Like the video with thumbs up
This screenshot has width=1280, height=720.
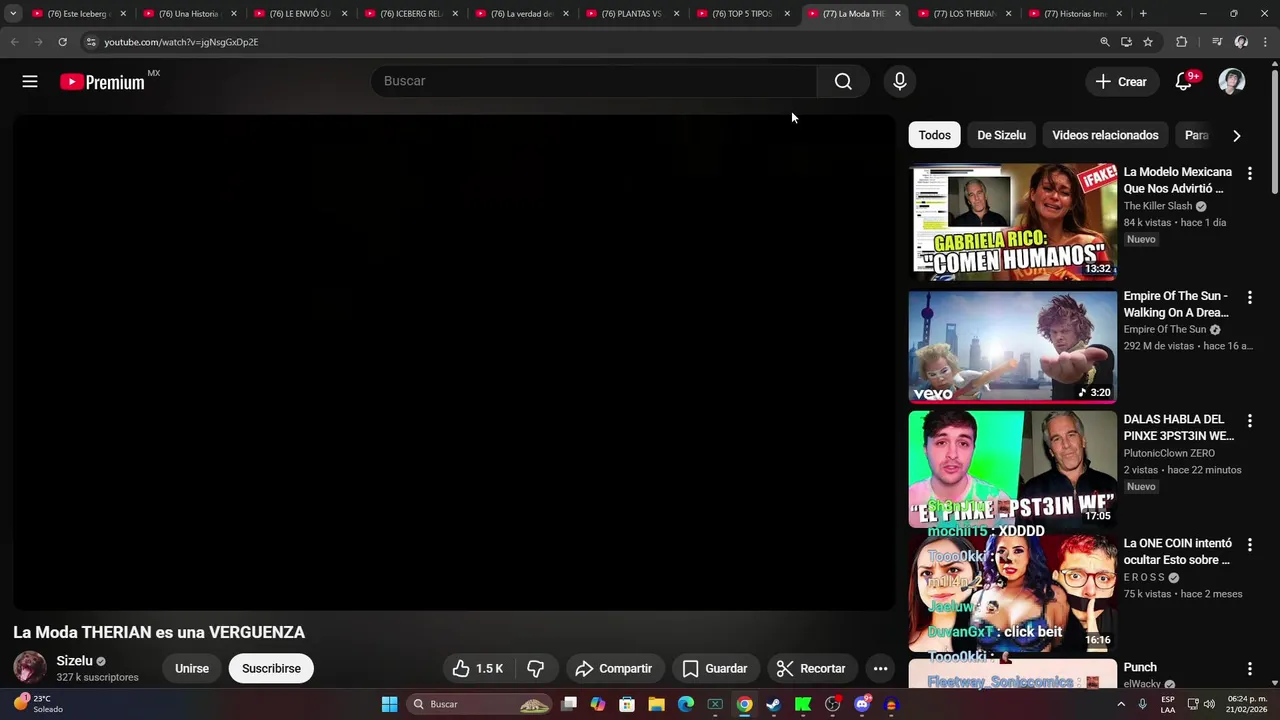(477, 669)
